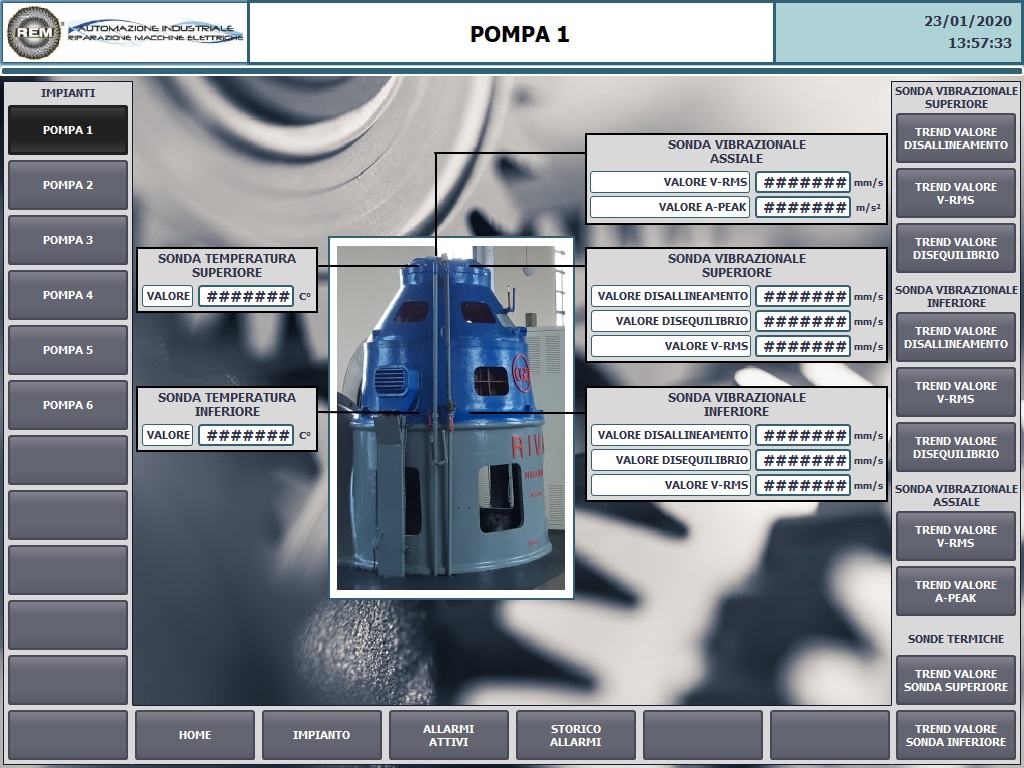Open Trend Valore Sonda Inferiore

tap(956, 735)
